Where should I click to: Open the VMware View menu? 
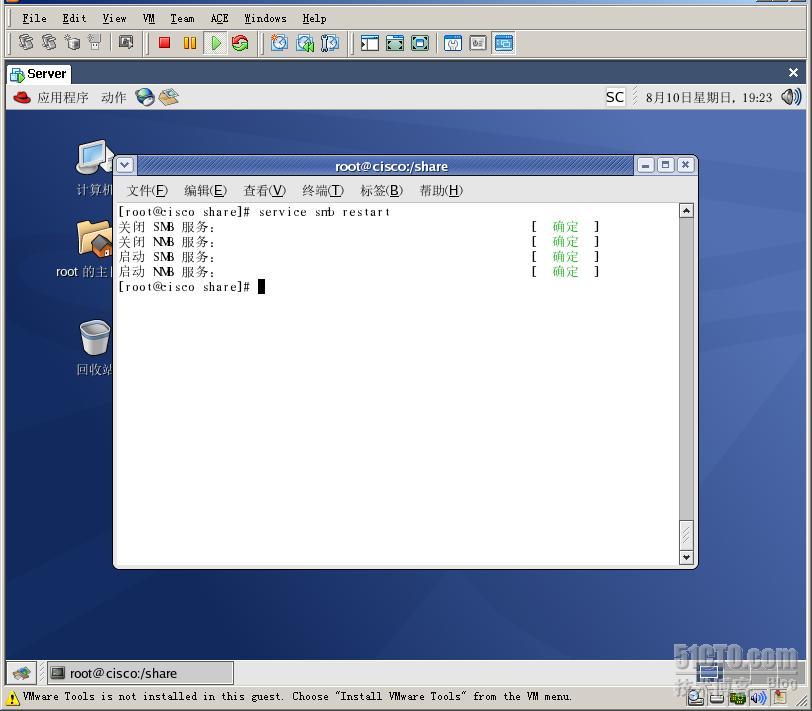pyautogui.click(x=114, y=19)
